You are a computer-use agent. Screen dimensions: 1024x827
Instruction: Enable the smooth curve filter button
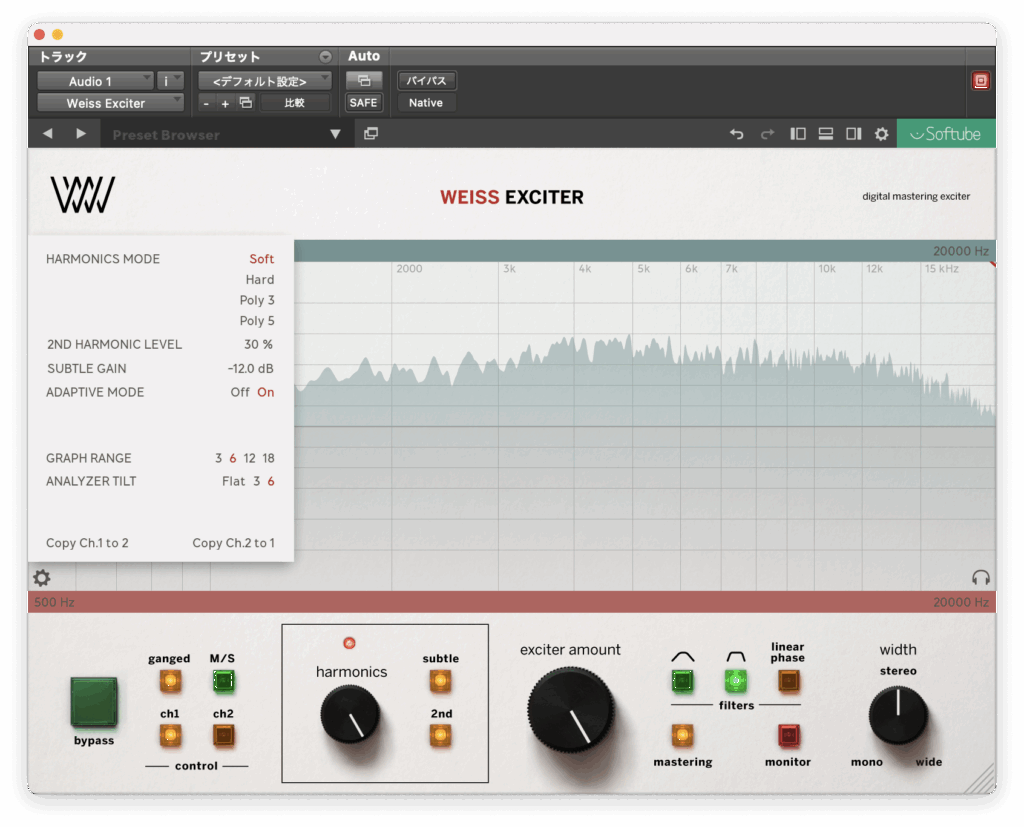click(x=682, y=681)
